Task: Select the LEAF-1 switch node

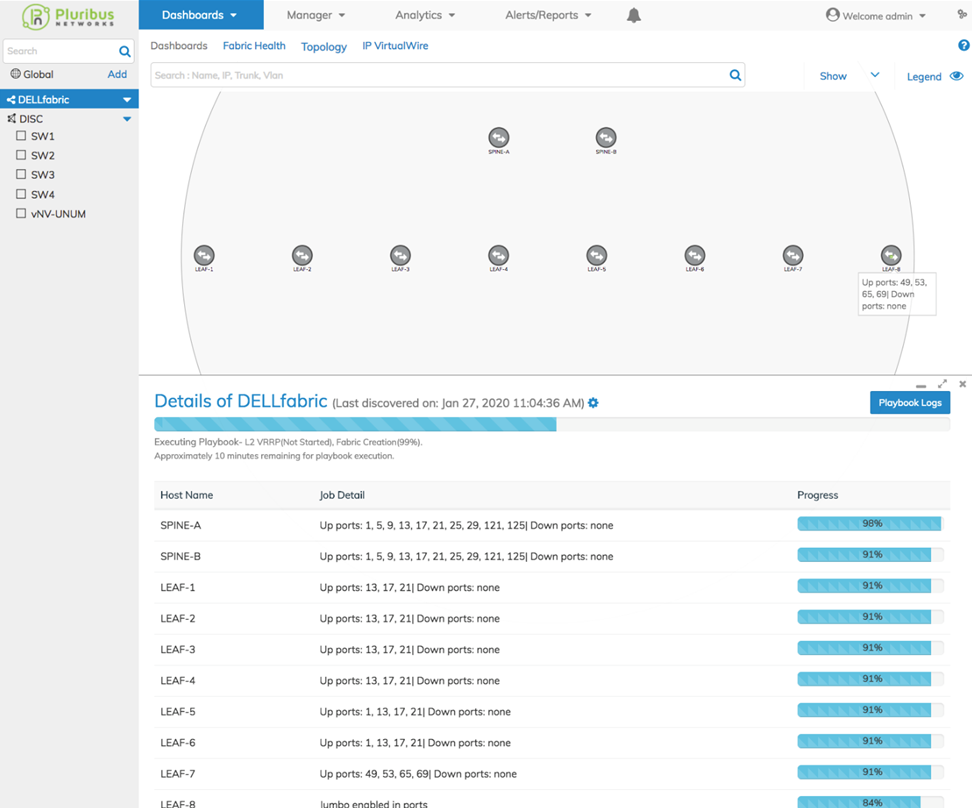Action: pos(204,255)
